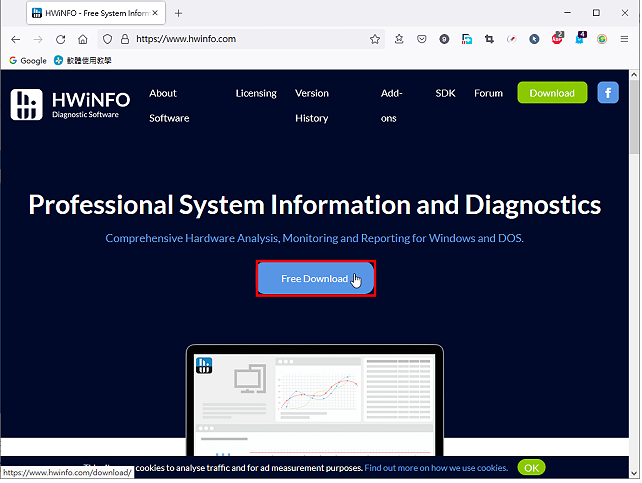The image size is (642, 483).
Task: Click 'Professional System Information and Diagnostics' heading
Action: coord(315,204)
